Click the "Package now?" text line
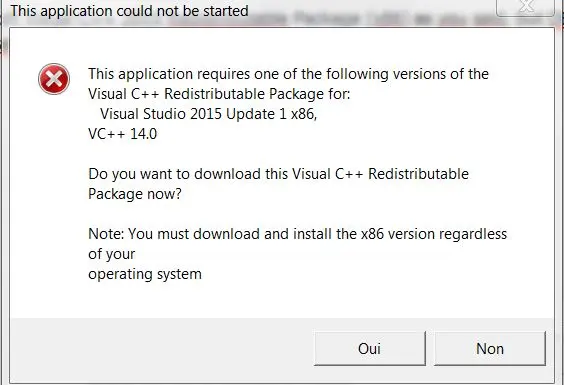The height and width of the screenshot is (385, 564). pyautogui.click(x=135, y=194)
